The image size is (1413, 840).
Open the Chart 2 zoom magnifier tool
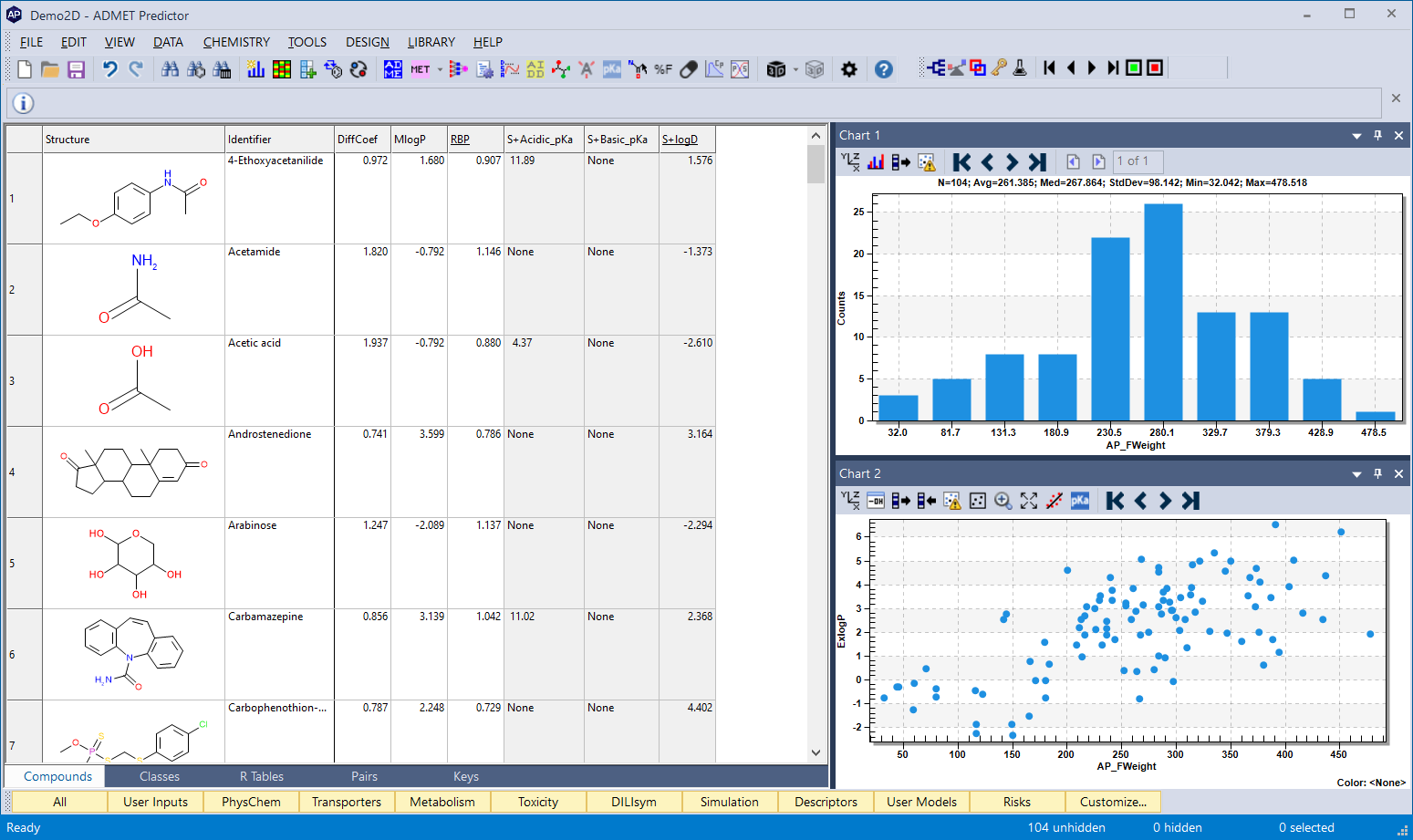coord(1003,501)
